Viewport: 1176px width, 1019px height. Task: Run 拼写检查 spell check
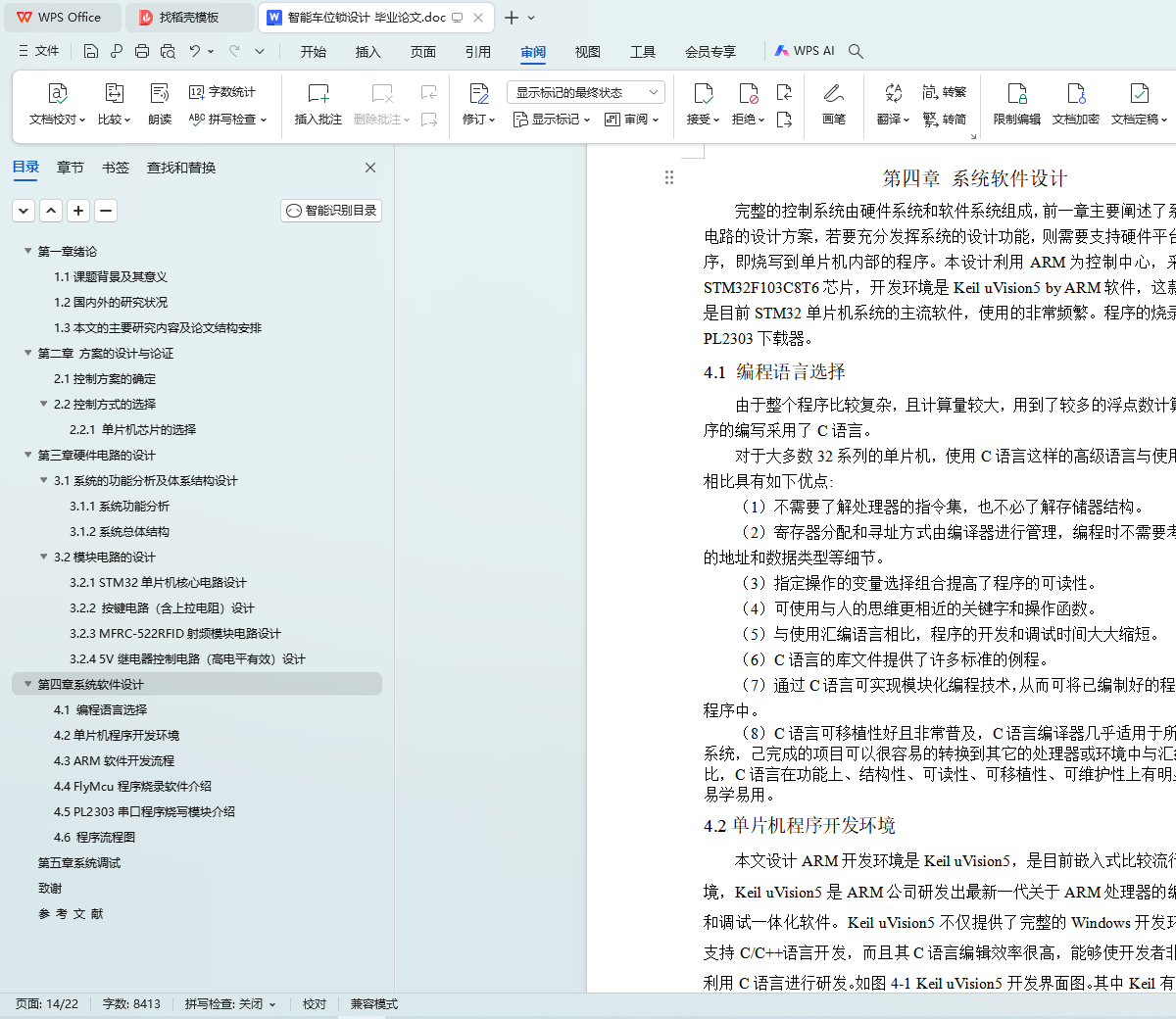click(x=222, y=120)
